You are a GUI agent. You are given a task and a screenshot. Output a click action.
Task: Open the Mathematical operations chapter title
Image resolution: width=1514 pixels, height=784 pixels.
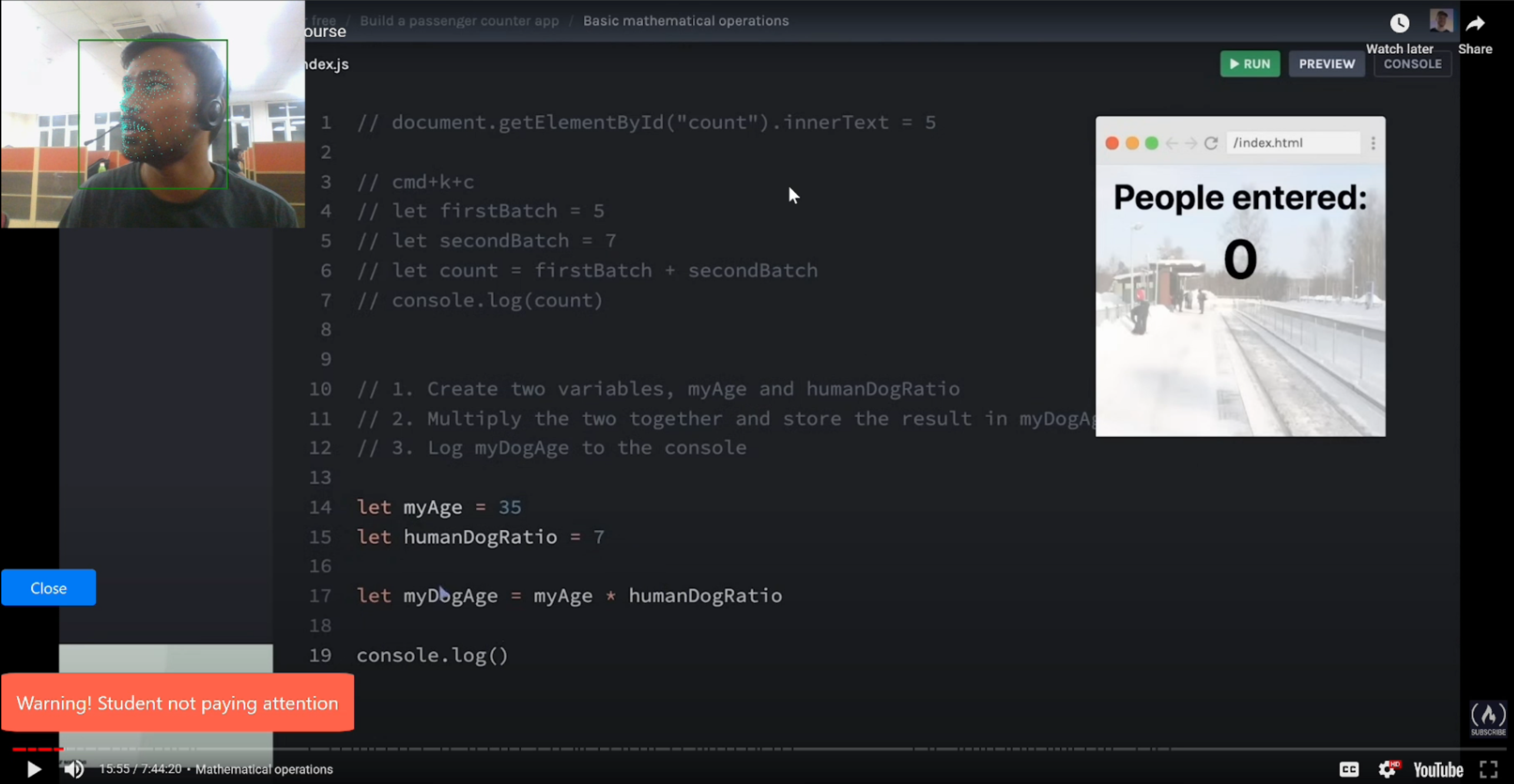[x=264, y=769]
